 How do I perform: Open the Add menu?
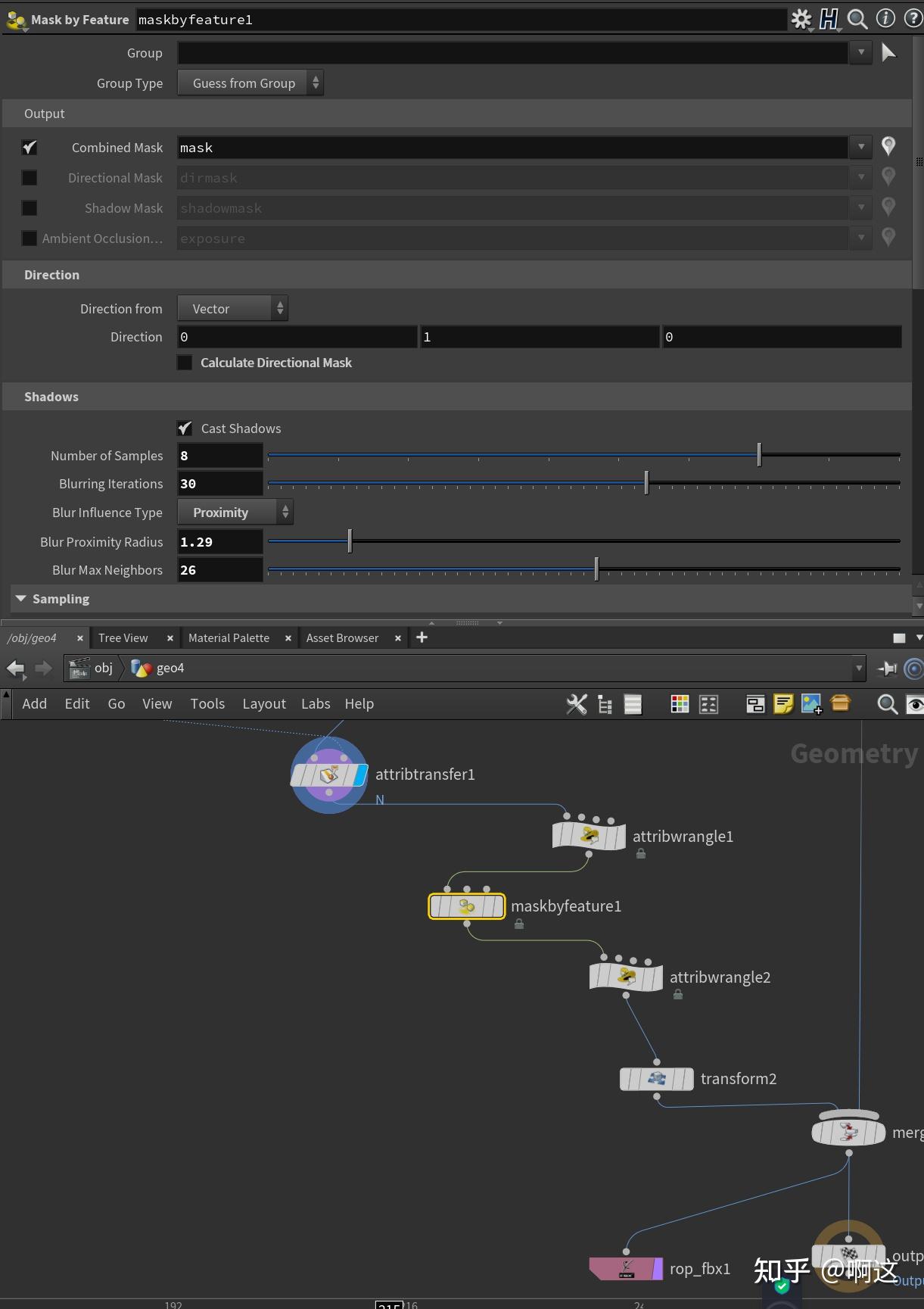35,704
